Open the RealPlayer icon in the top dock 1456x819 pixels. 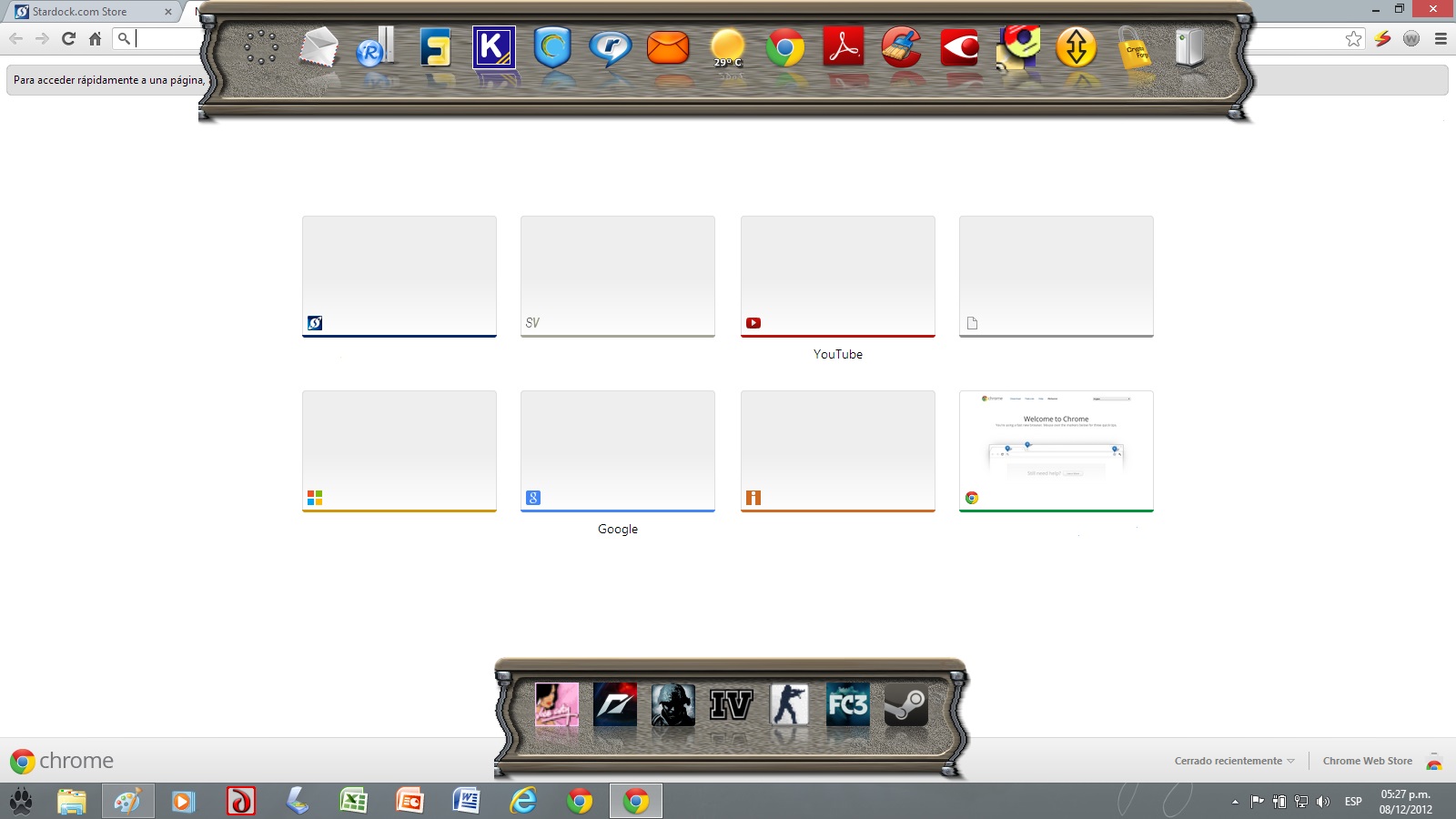[610, 47]
